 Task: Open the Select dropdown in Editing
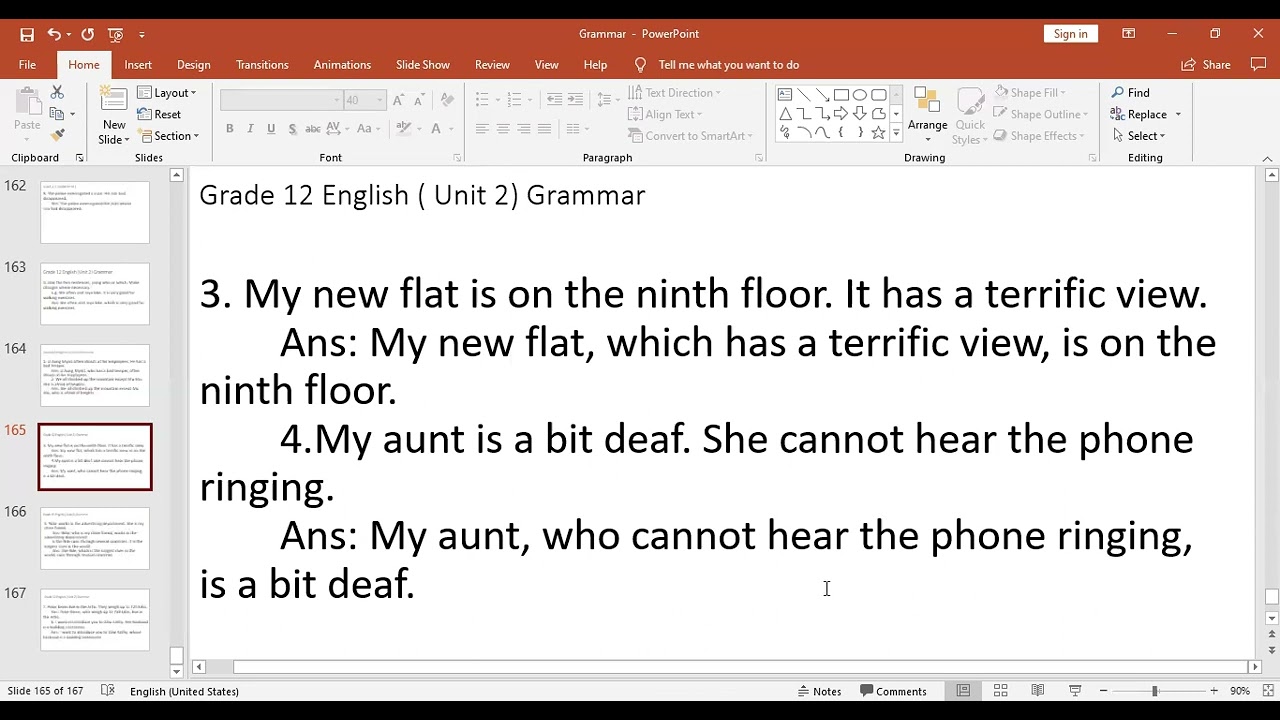(1138, 136)
